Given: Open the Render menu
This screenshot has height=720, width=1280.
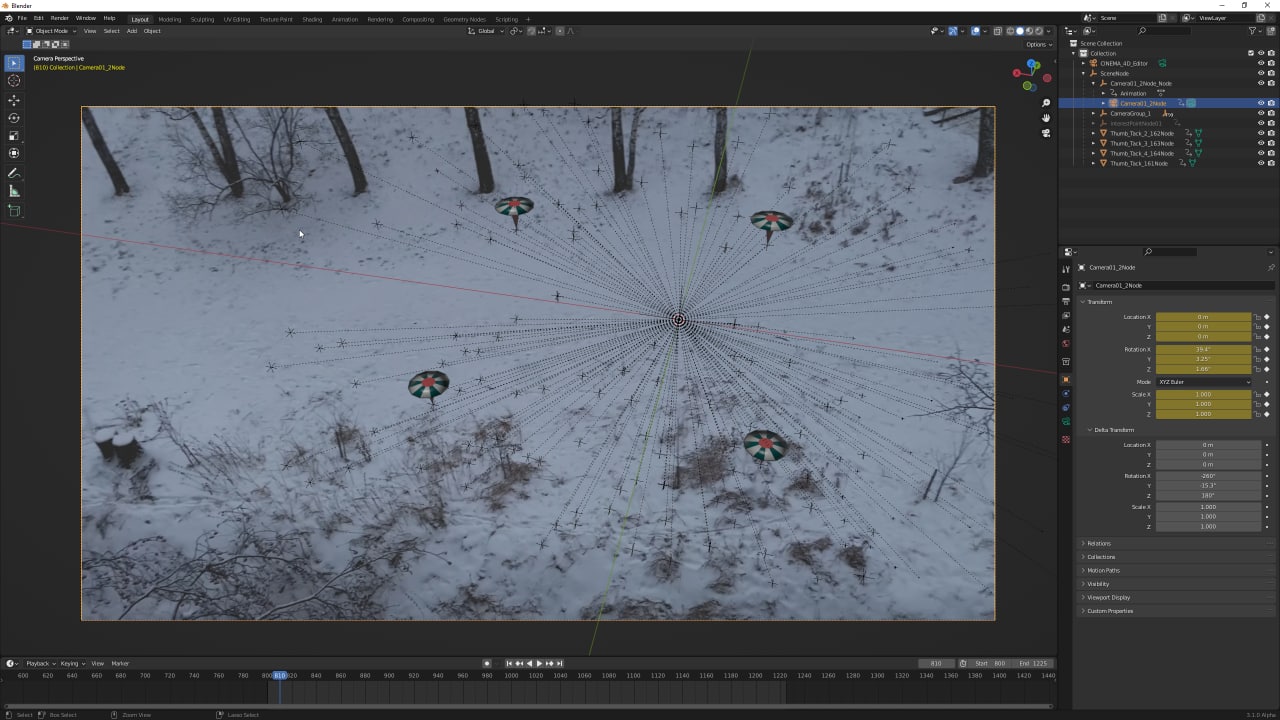Looking at the screenshot, I should [60, 18].
